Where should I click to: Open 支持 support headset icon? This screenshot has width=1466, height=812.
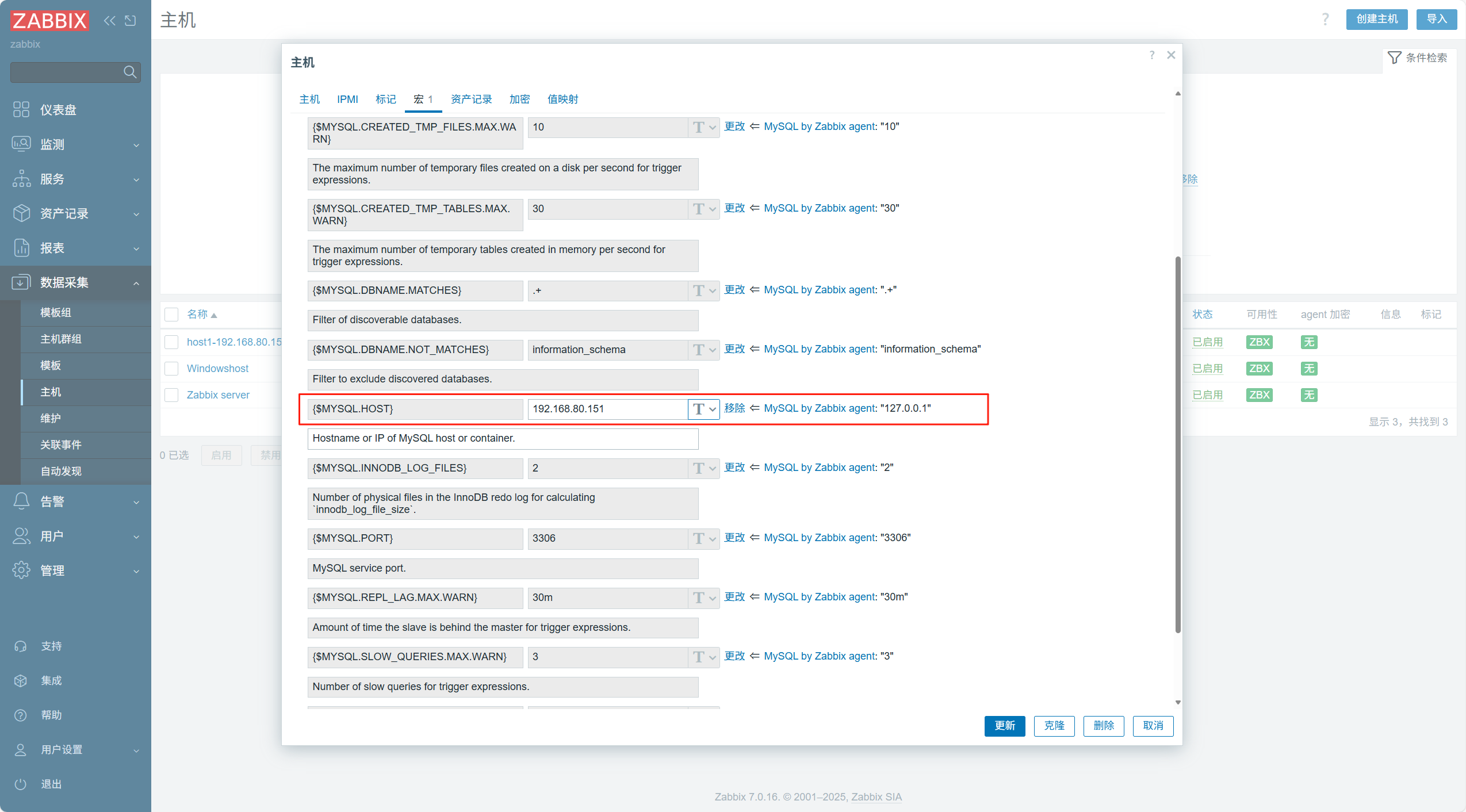click(x=21, y=646)
